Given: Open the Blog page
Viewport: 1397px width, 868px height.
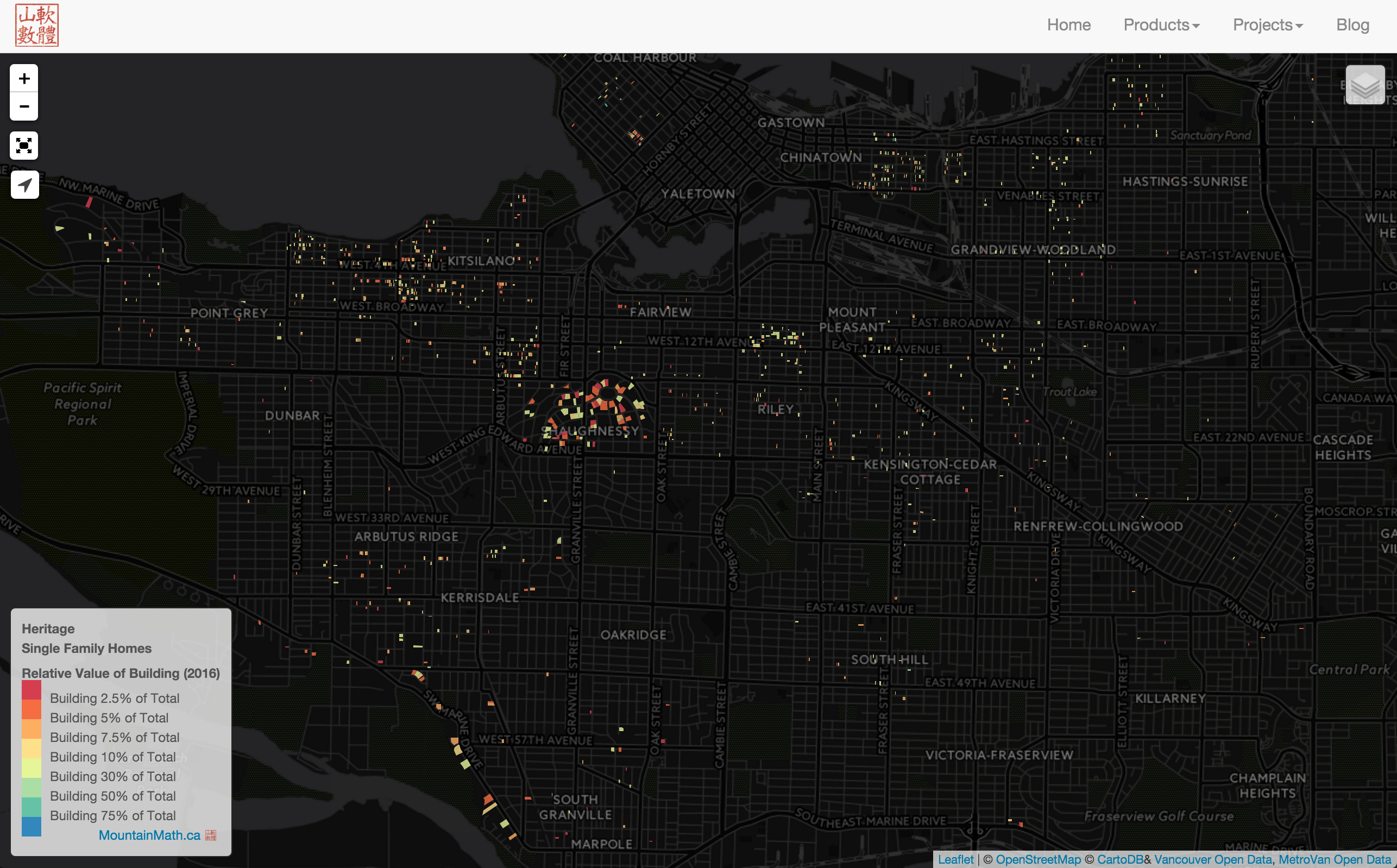Looking at the screenshot, I should (1352, 26).
